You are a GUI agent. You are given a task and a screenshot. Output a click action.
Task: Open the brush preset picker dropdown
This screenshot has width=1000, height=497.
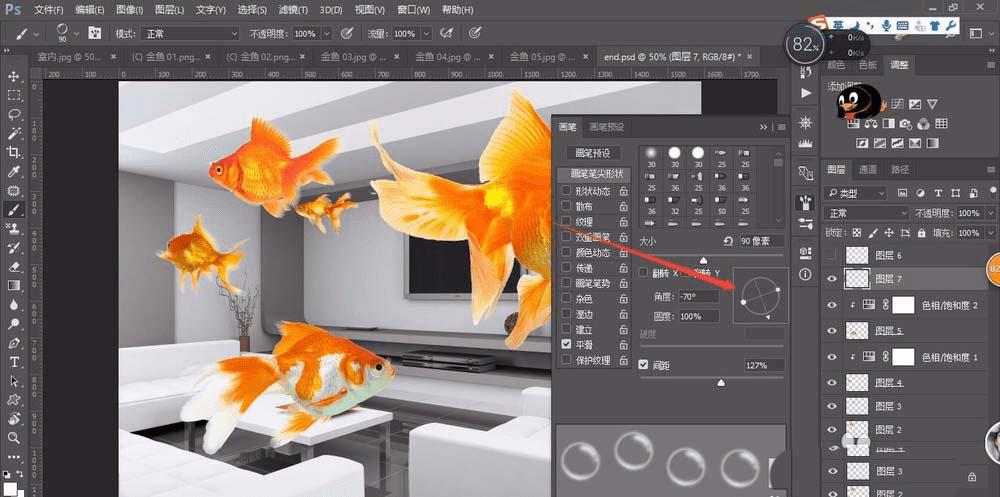[77, 33]
